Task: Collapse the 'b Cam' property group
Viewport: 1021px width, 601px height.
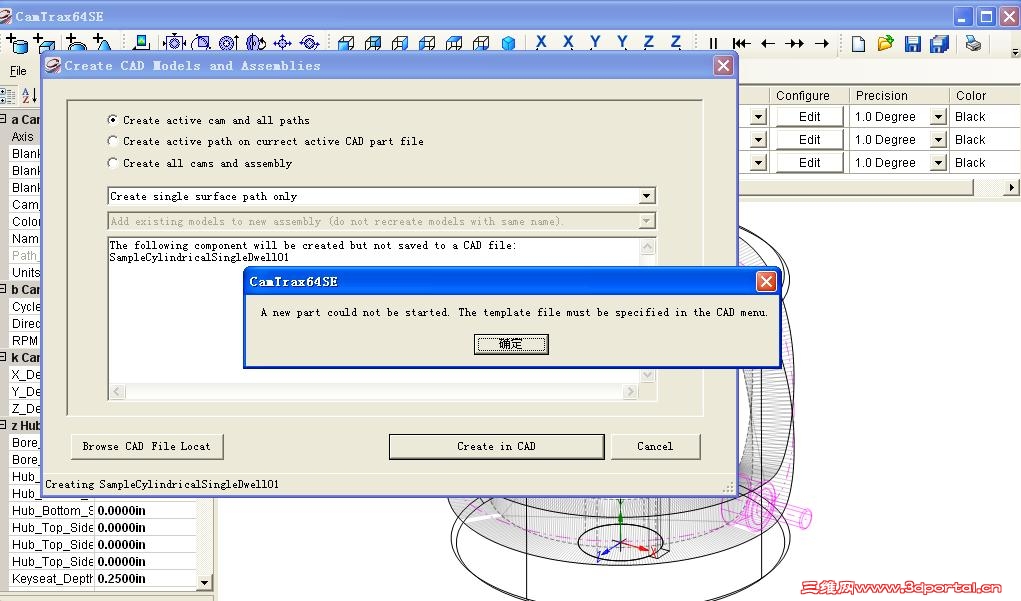Action: coord(3,289)
